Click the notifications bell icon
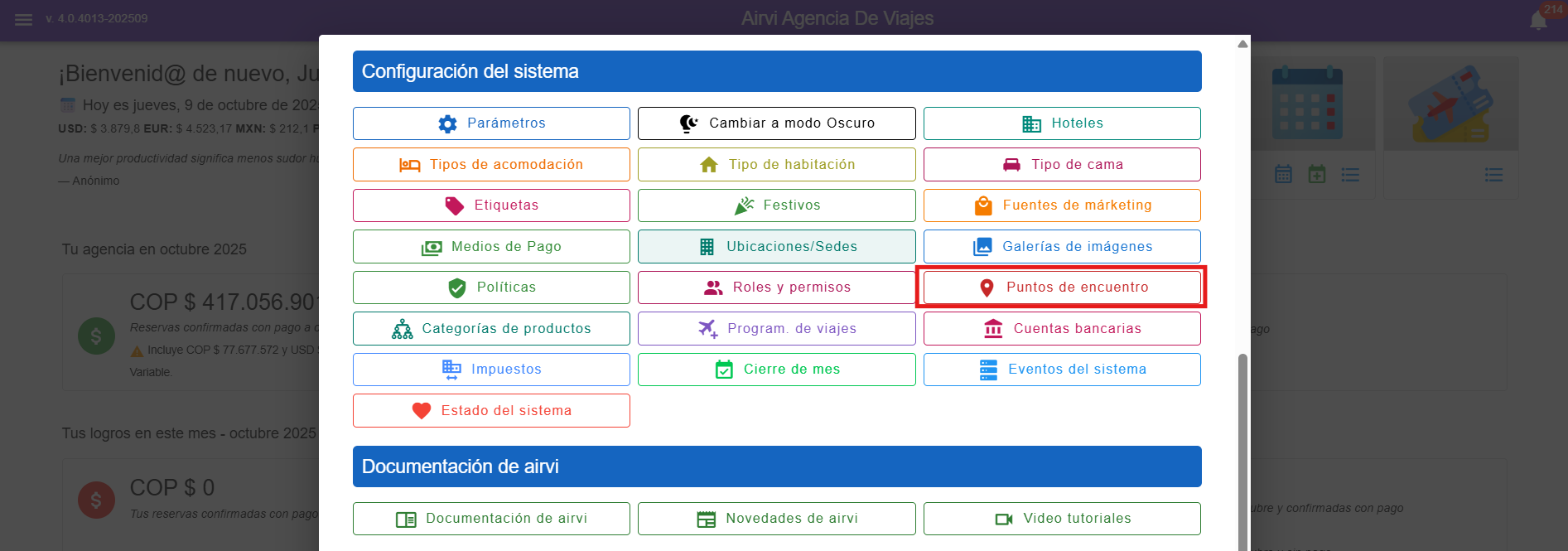Image resolution: width=1568 pixels, height=551 pixels. pos(1538,21)
